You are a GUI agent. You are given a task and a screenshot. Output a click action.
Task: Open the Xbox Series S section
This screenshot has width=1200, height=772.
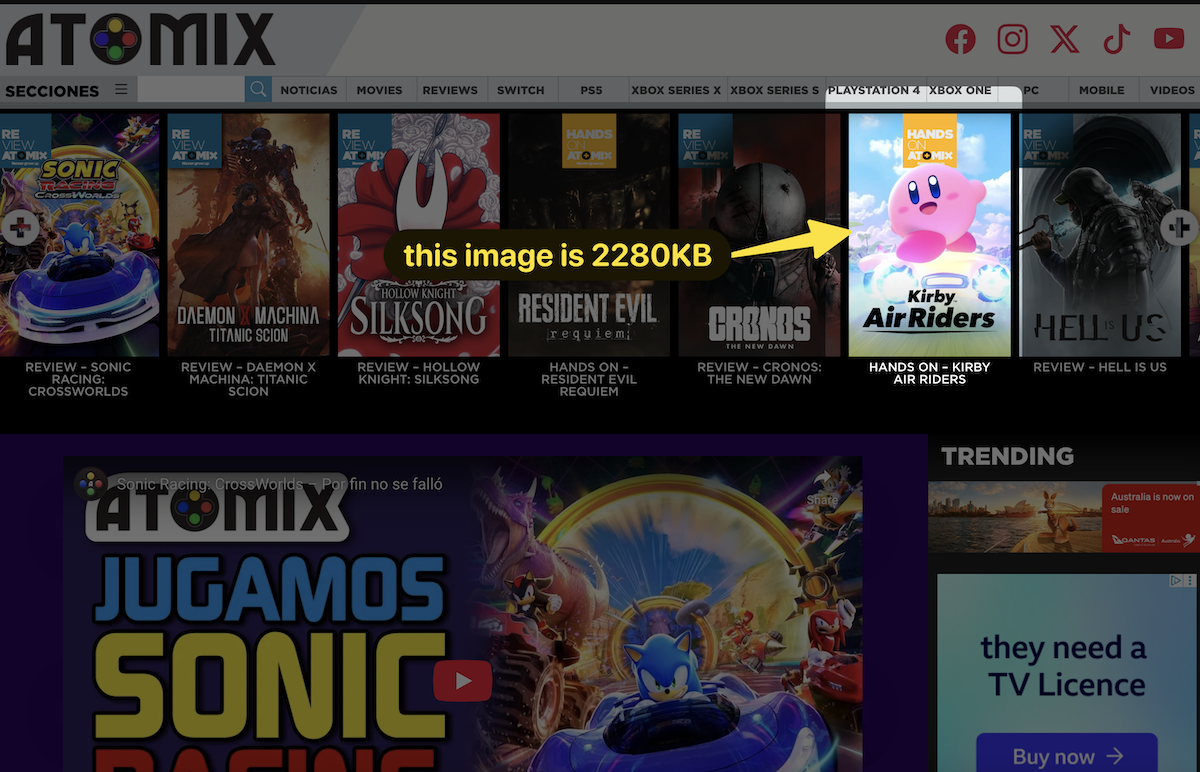tap(775, 90)
